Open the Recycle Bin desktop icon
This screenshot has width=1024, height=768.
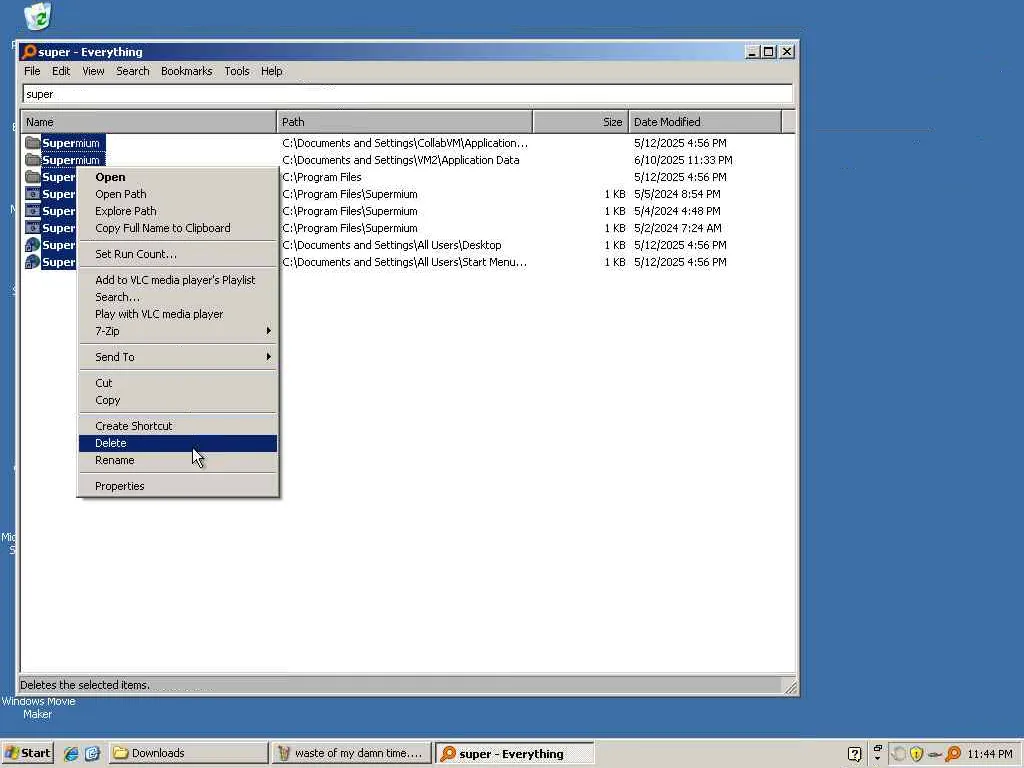pos(38,16)
